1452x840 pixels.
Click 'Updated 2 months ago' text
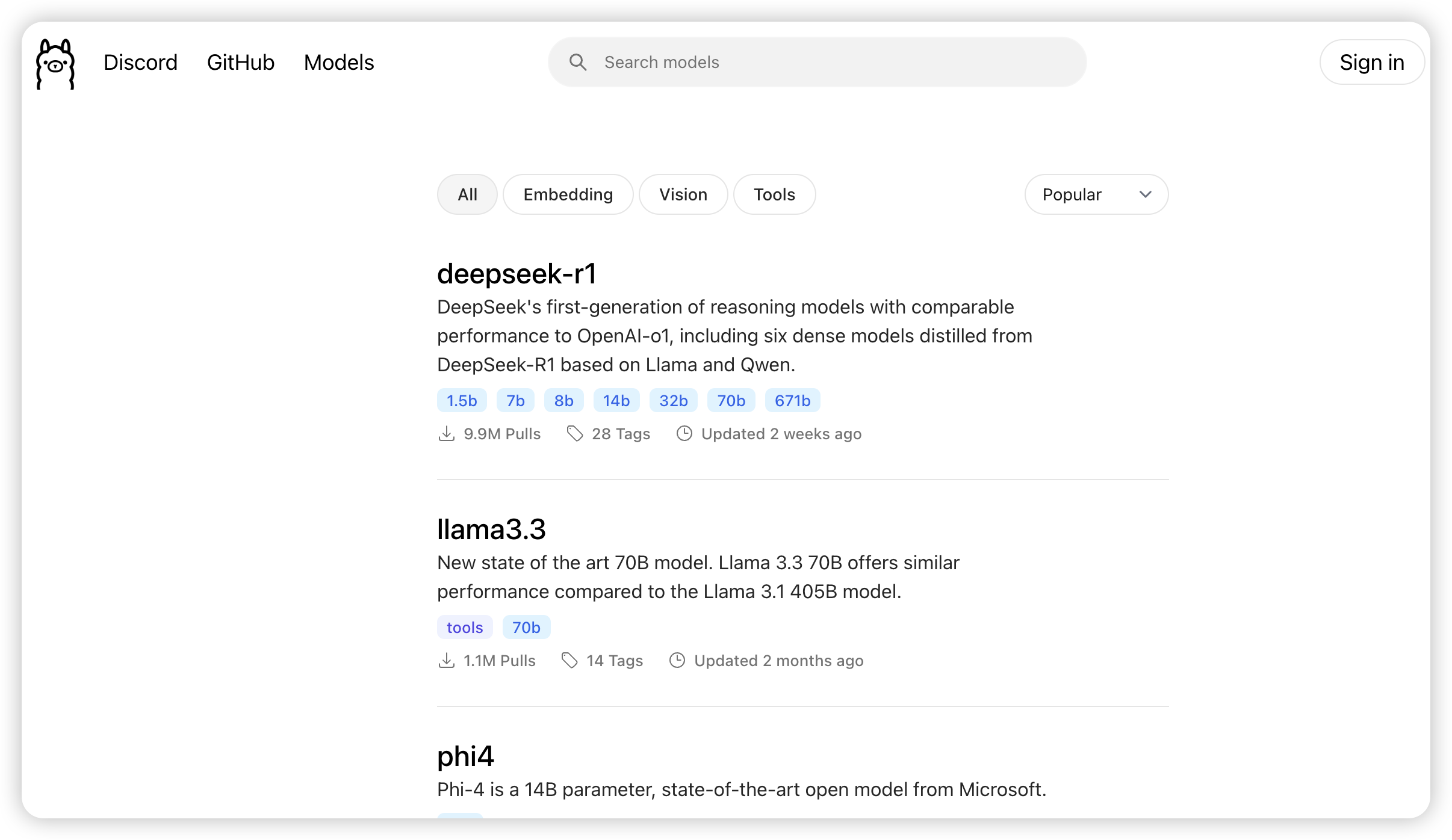pos(779,661)
